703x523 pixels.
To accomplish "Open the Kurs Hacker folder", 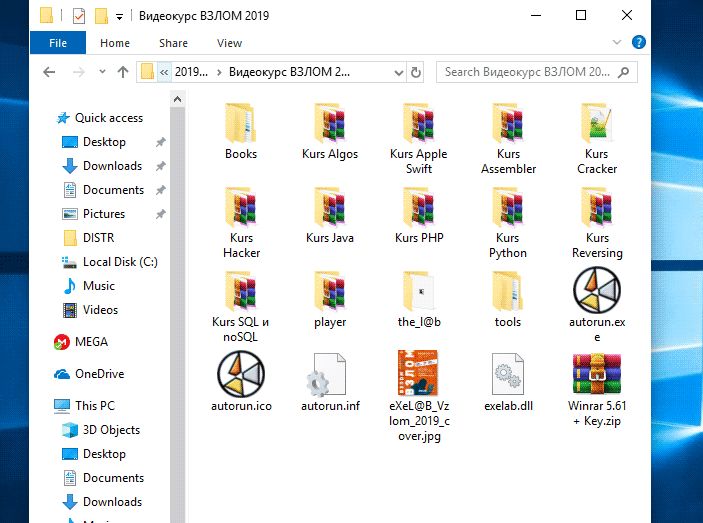I will 241,223.
